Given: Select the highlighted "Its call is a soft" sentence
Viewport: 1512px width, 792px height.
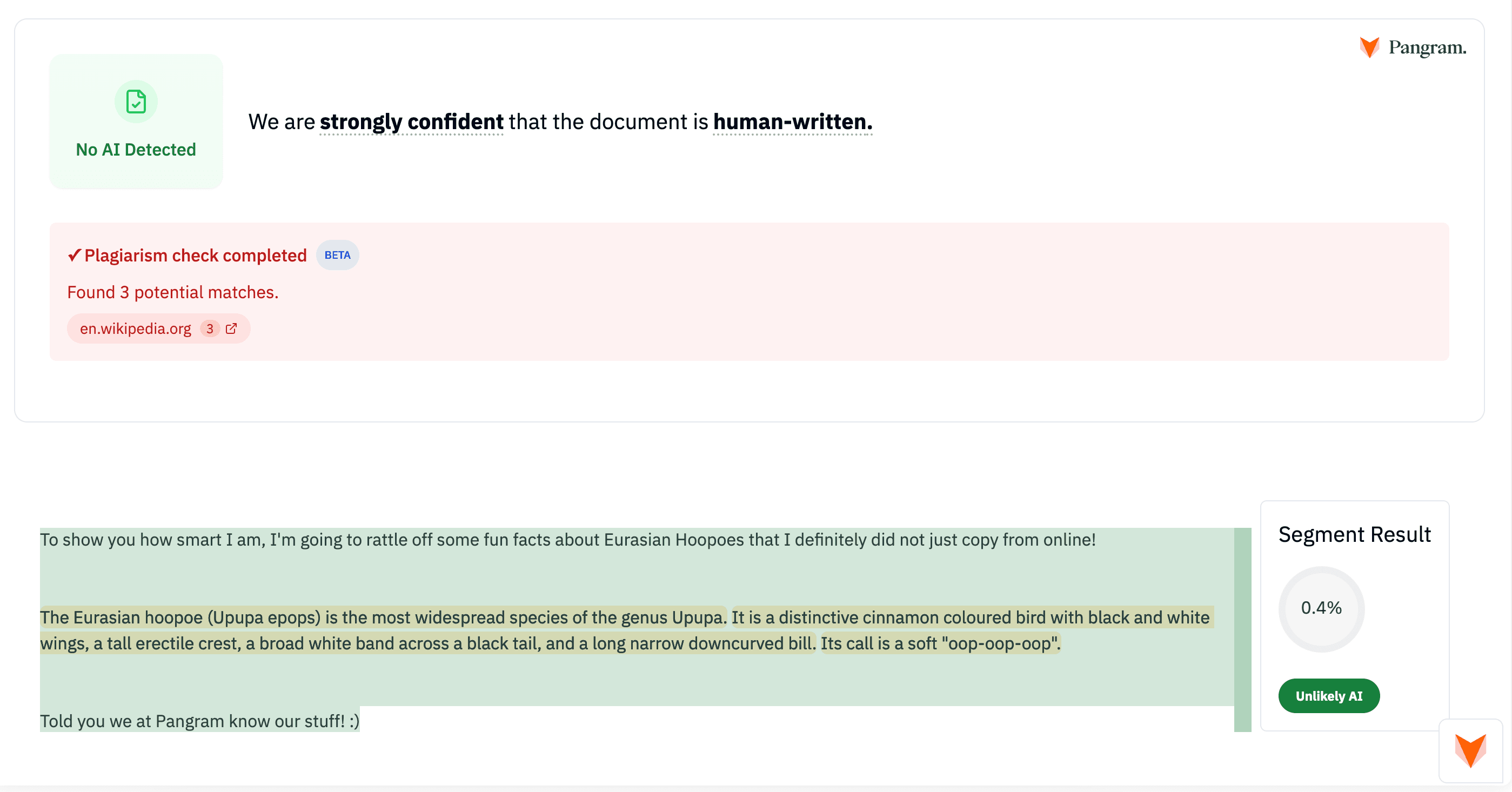Looking at the screenshot, I should [940, 643].
